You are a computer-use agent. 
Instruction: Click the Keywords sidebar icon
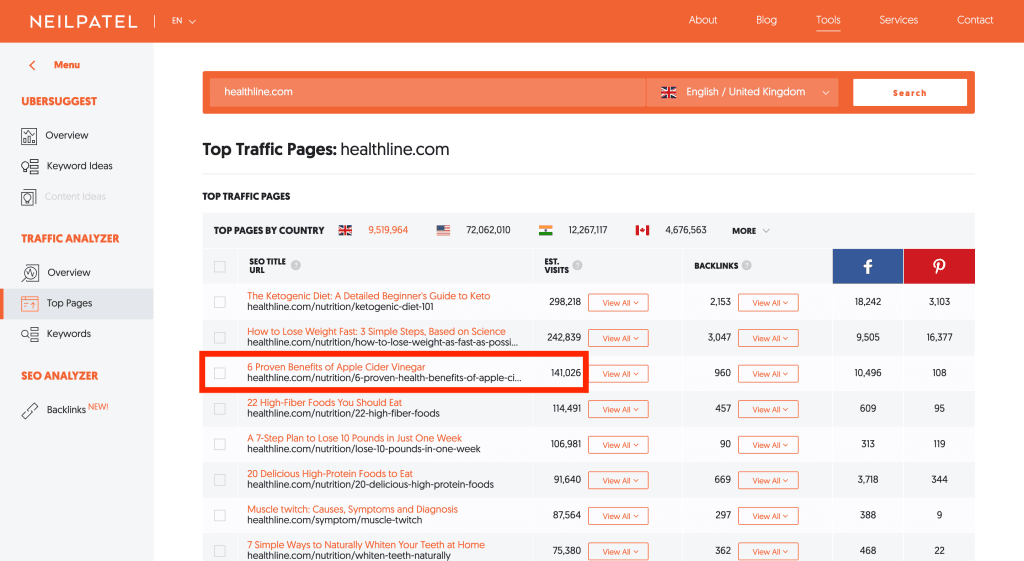click(x=29, y=334)
